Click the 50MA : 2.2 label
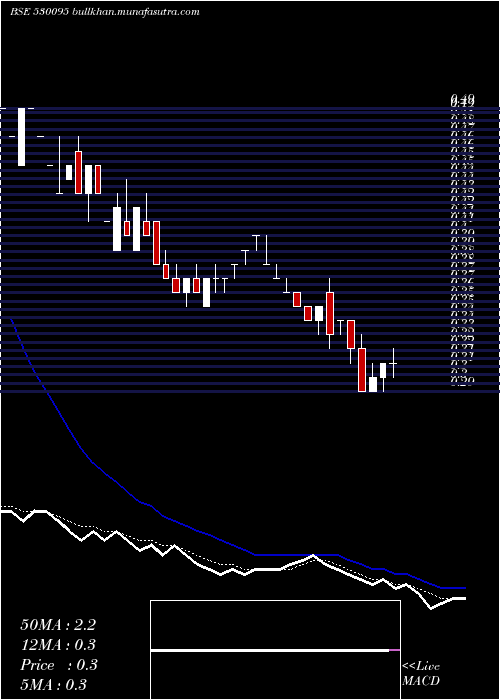 click(58, 625)
